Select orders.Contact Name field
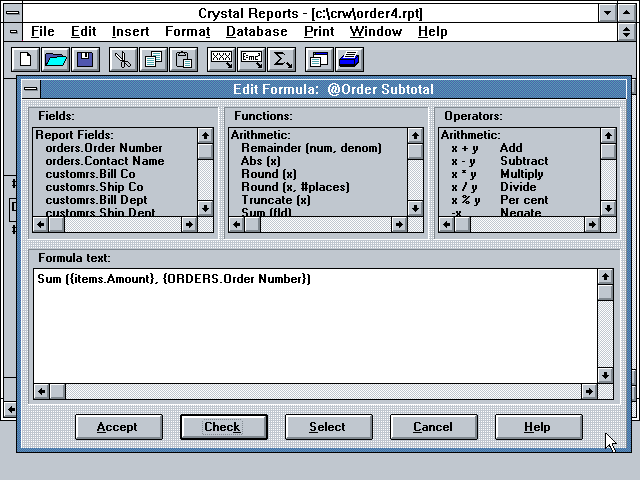This screenshot has height=480, width=640. [105, 161]
